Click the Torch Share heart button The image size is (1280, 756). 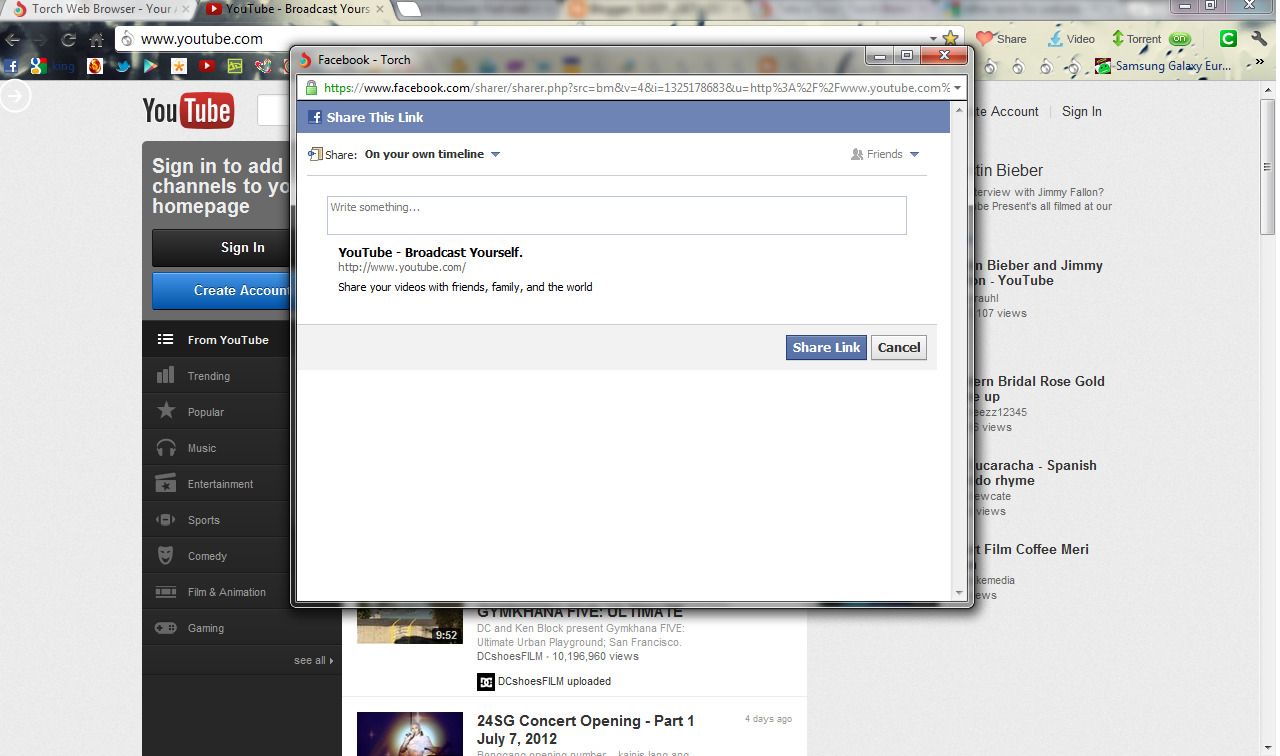pos(1002,39)
